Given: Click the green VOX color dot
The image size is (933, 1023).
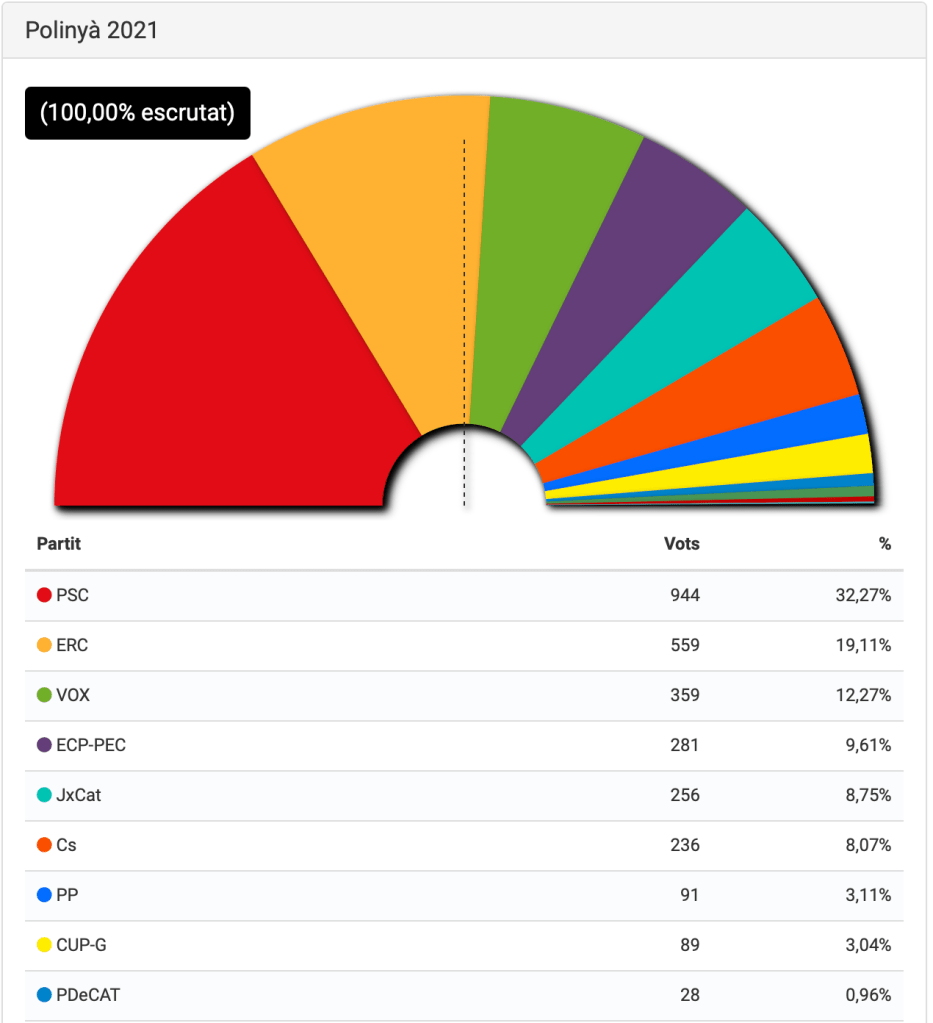Looking at the screenshot, I should point(44,696).
